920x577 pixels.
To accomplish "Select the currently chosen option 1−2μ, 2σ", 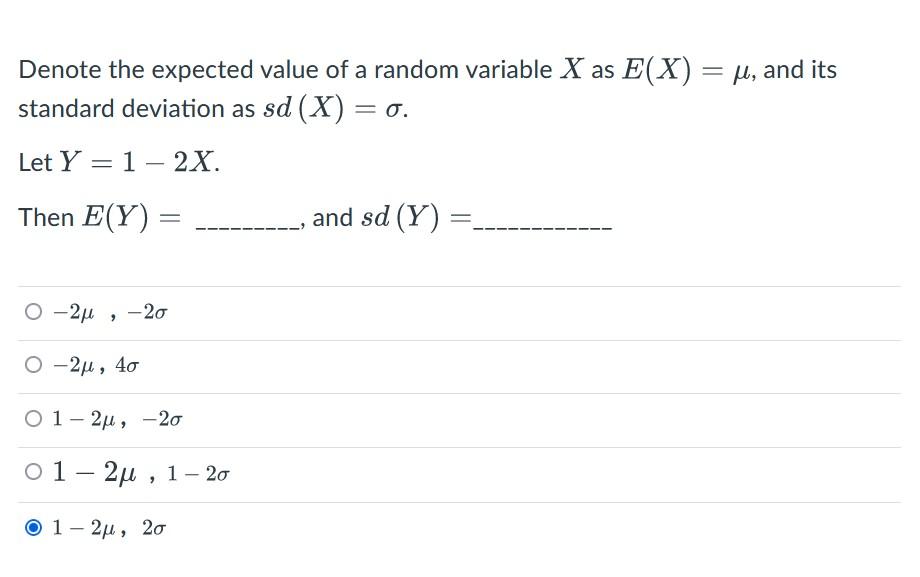I will (x=110, y=527).
